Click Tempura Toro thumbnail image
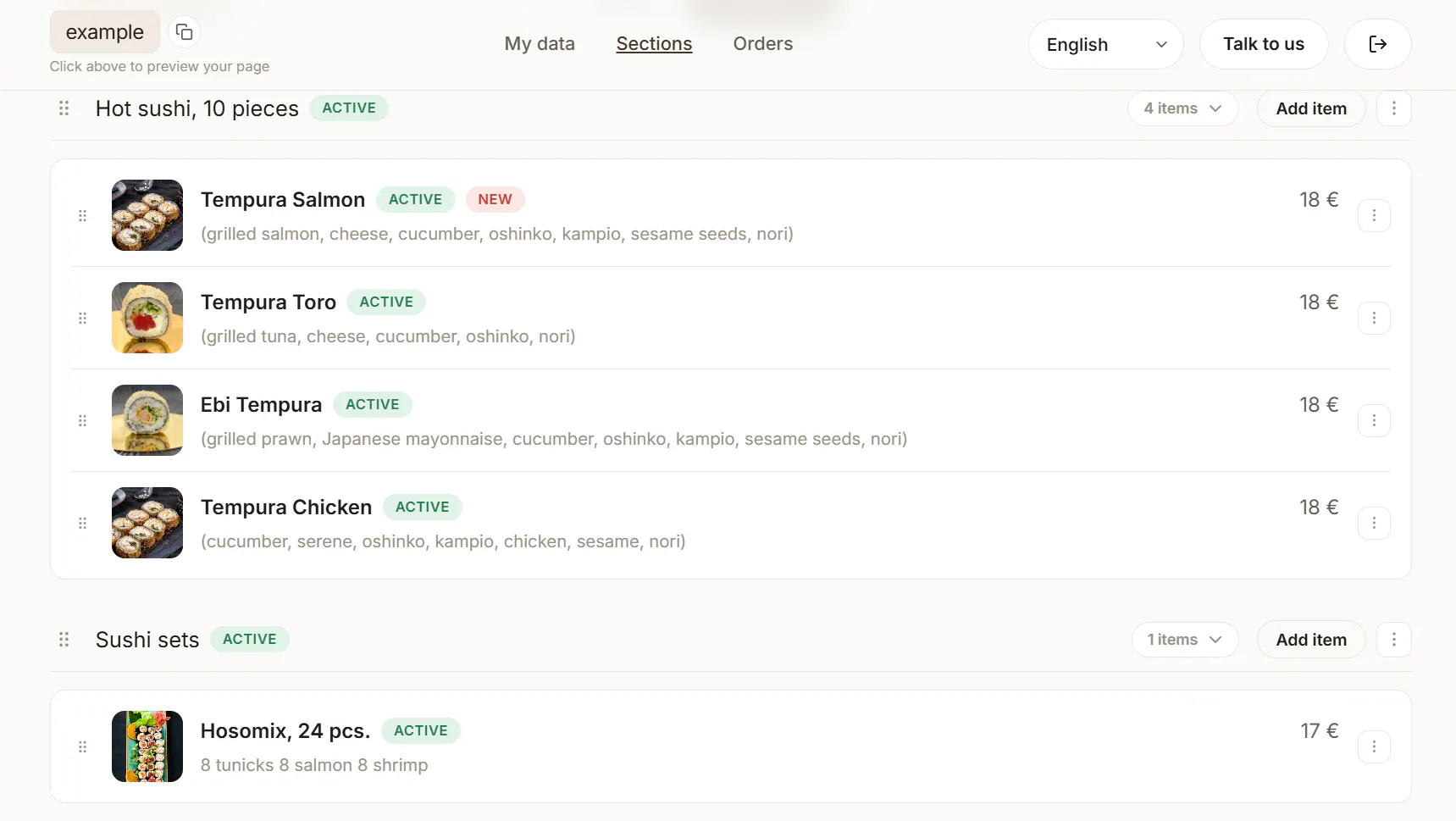Viewport: 1456px width, 821px height. pos(147,318)
